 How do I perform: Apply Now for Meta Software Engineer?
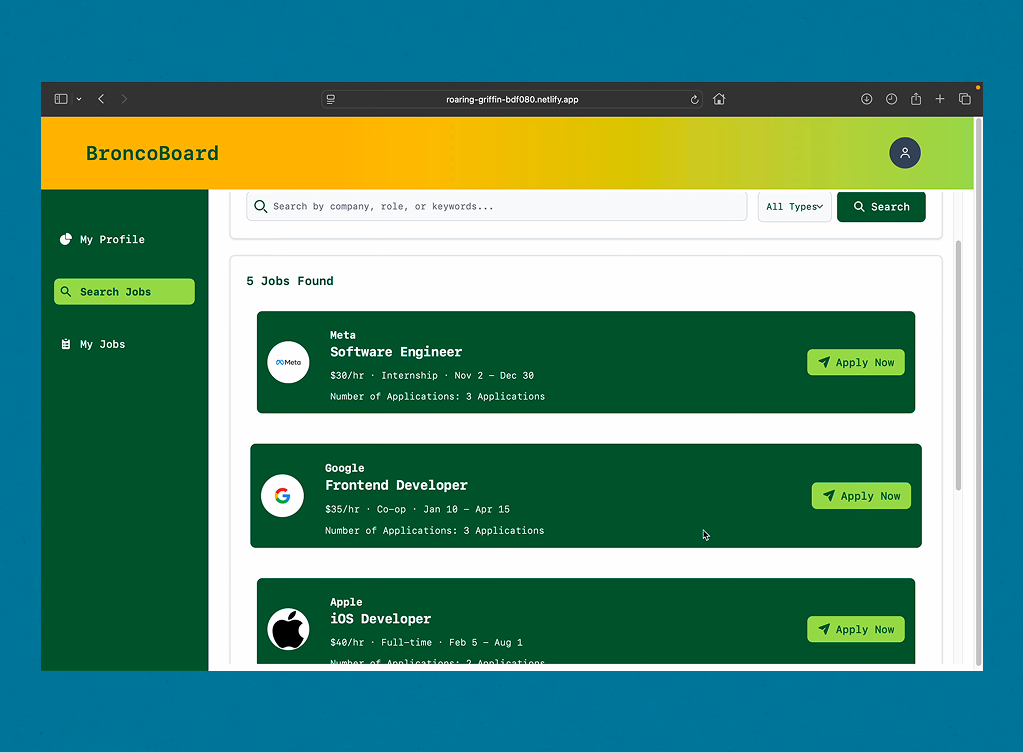(x=855, y=363)
